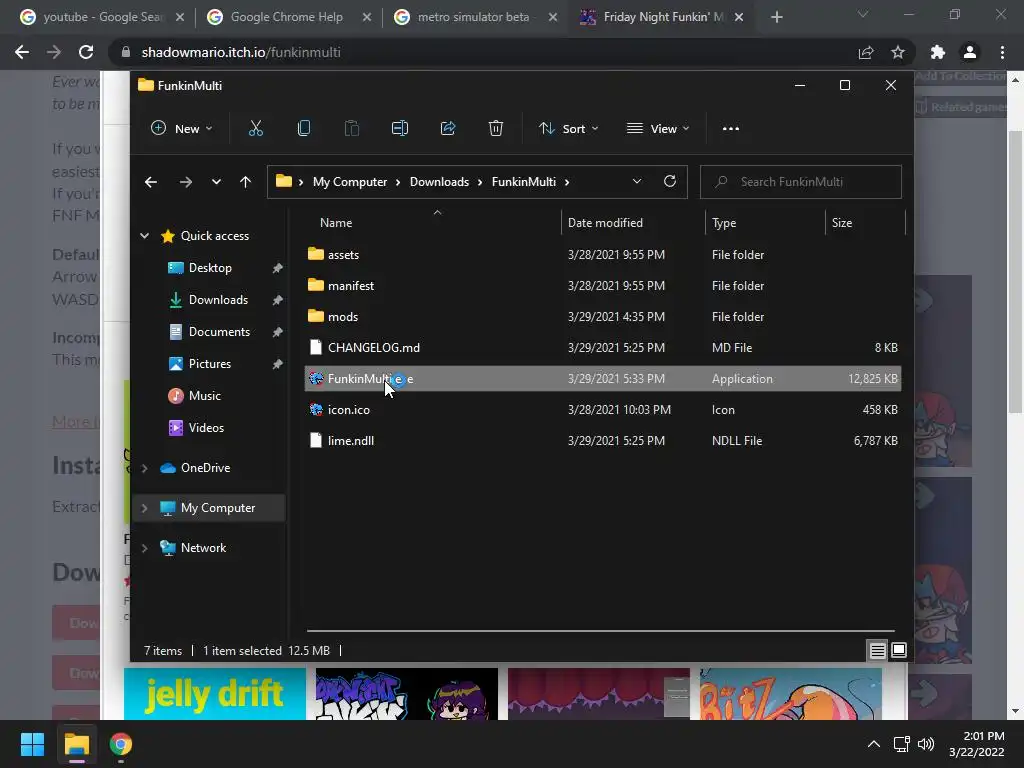Click the Search FunkinMulti input box
The image size is (1024, 768).
tap(801, 182)
